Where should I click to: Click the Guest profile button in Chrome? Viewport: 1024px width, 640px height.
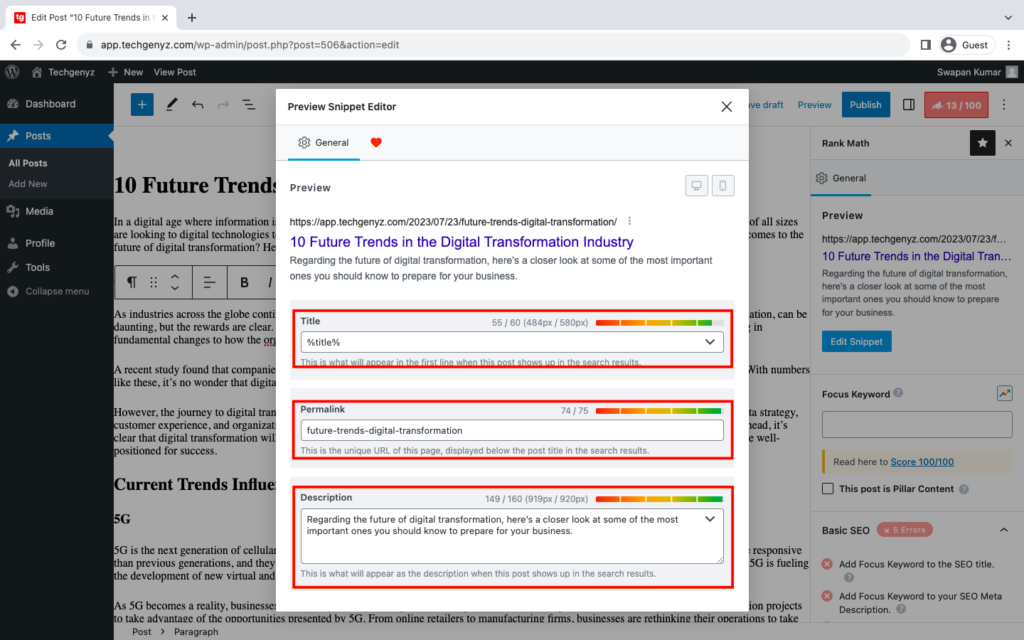pyautogui.click(x=966, y=44)
